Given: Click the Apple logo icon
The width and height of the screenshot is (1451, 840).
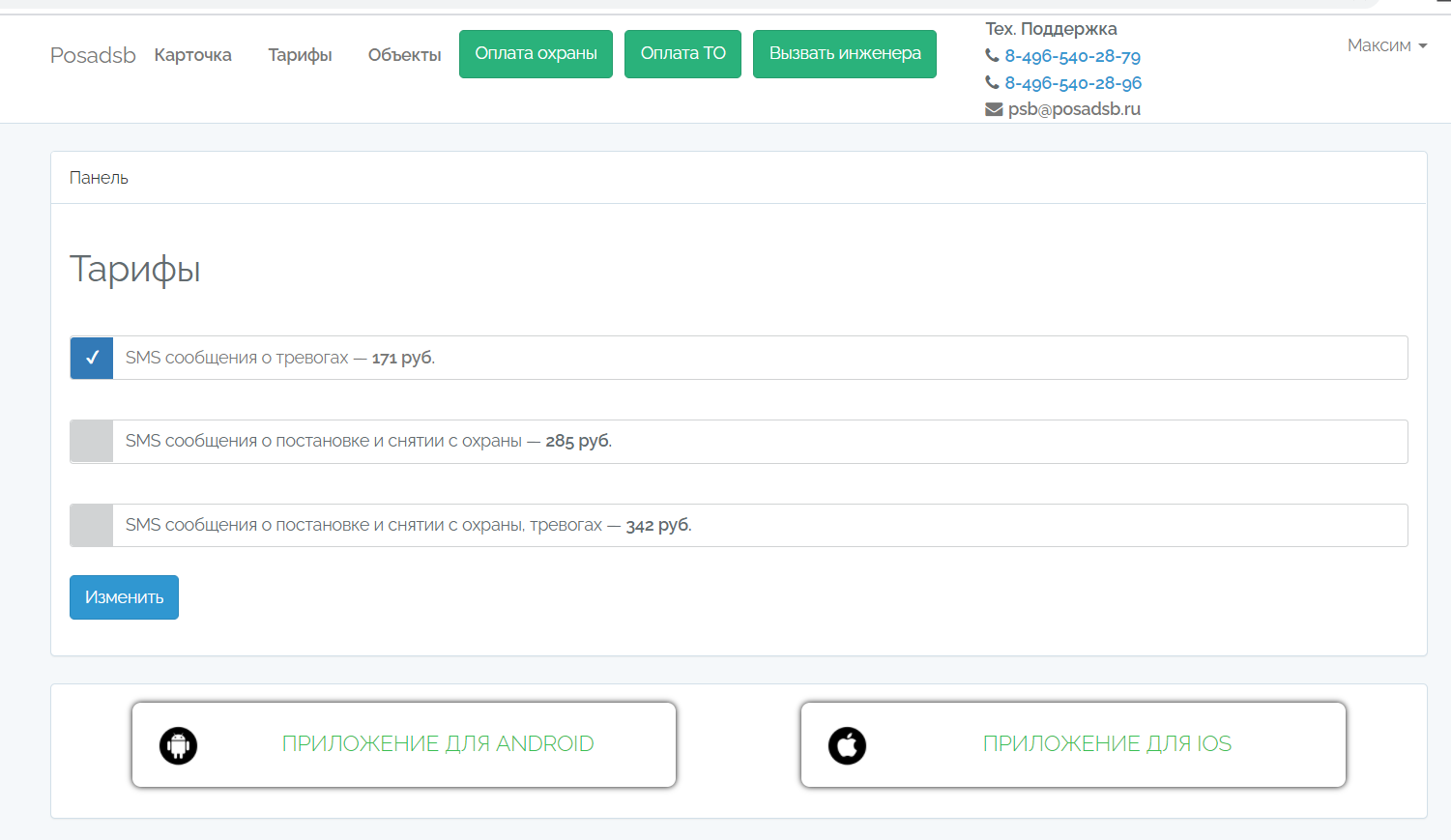Looking at the screenshot, I should pos(847,745).
